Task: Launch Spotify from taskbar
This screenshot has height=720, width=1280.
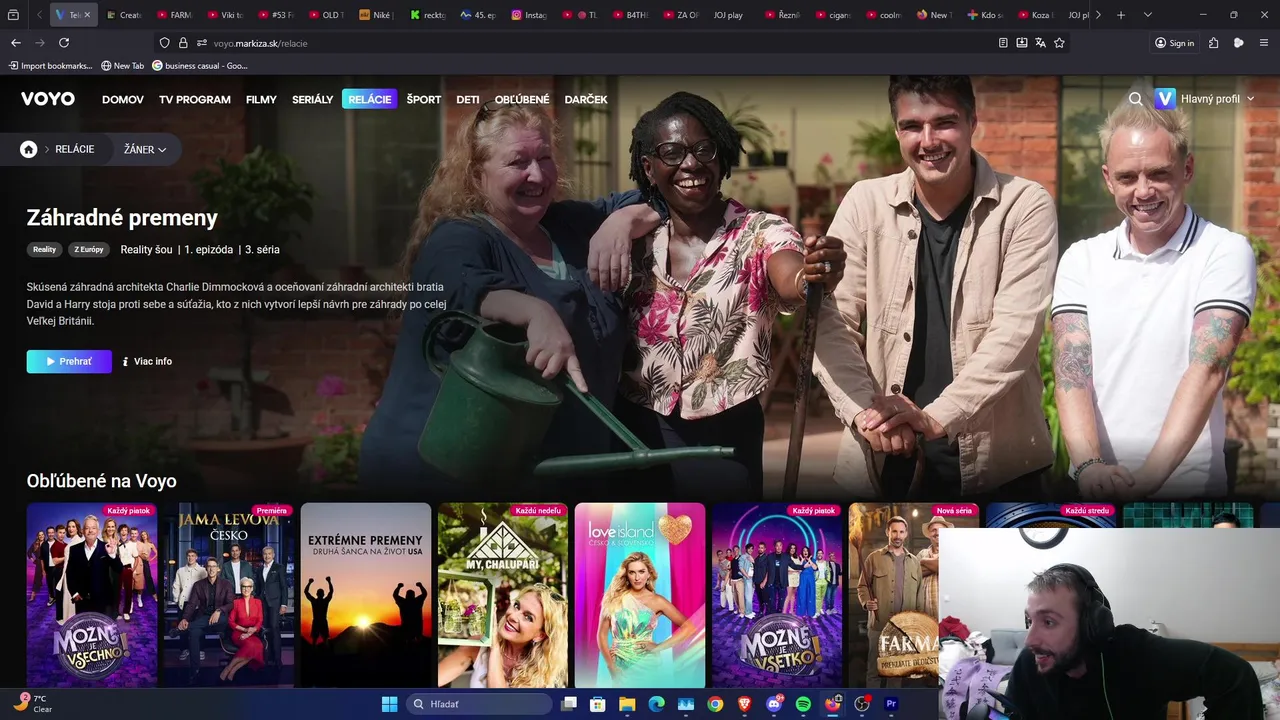Action: [x=803, y=704]
